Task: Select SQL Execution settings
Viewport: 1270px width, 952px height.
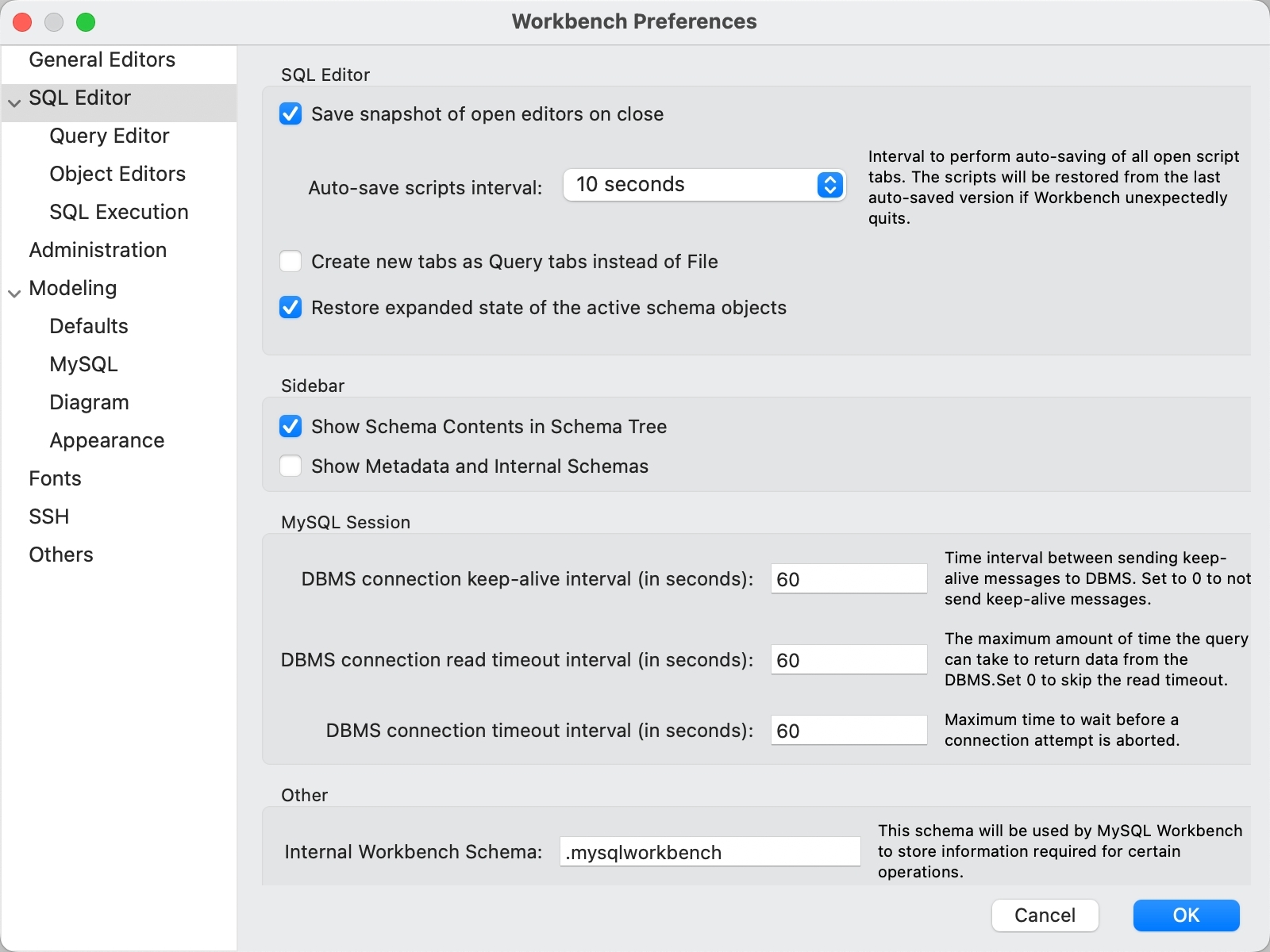Action: [118, 212]
